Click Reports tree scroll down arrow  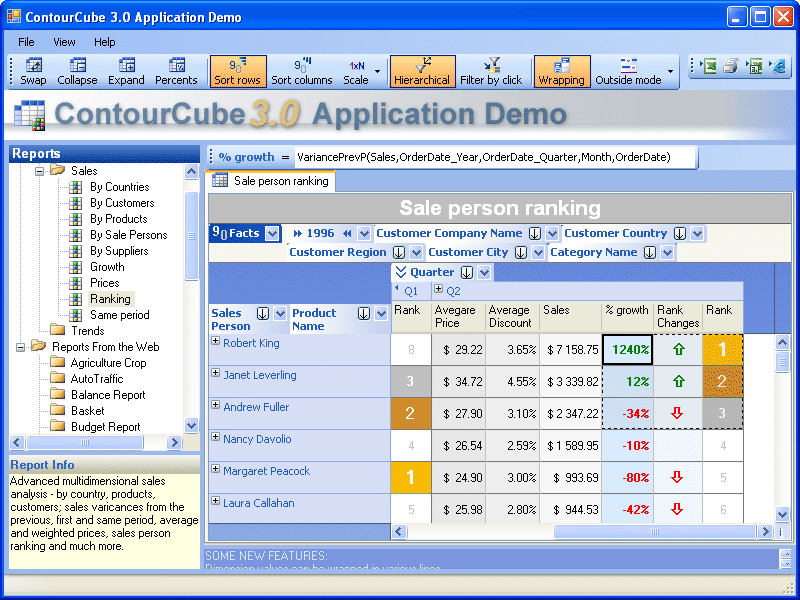(x=191, y=425)
